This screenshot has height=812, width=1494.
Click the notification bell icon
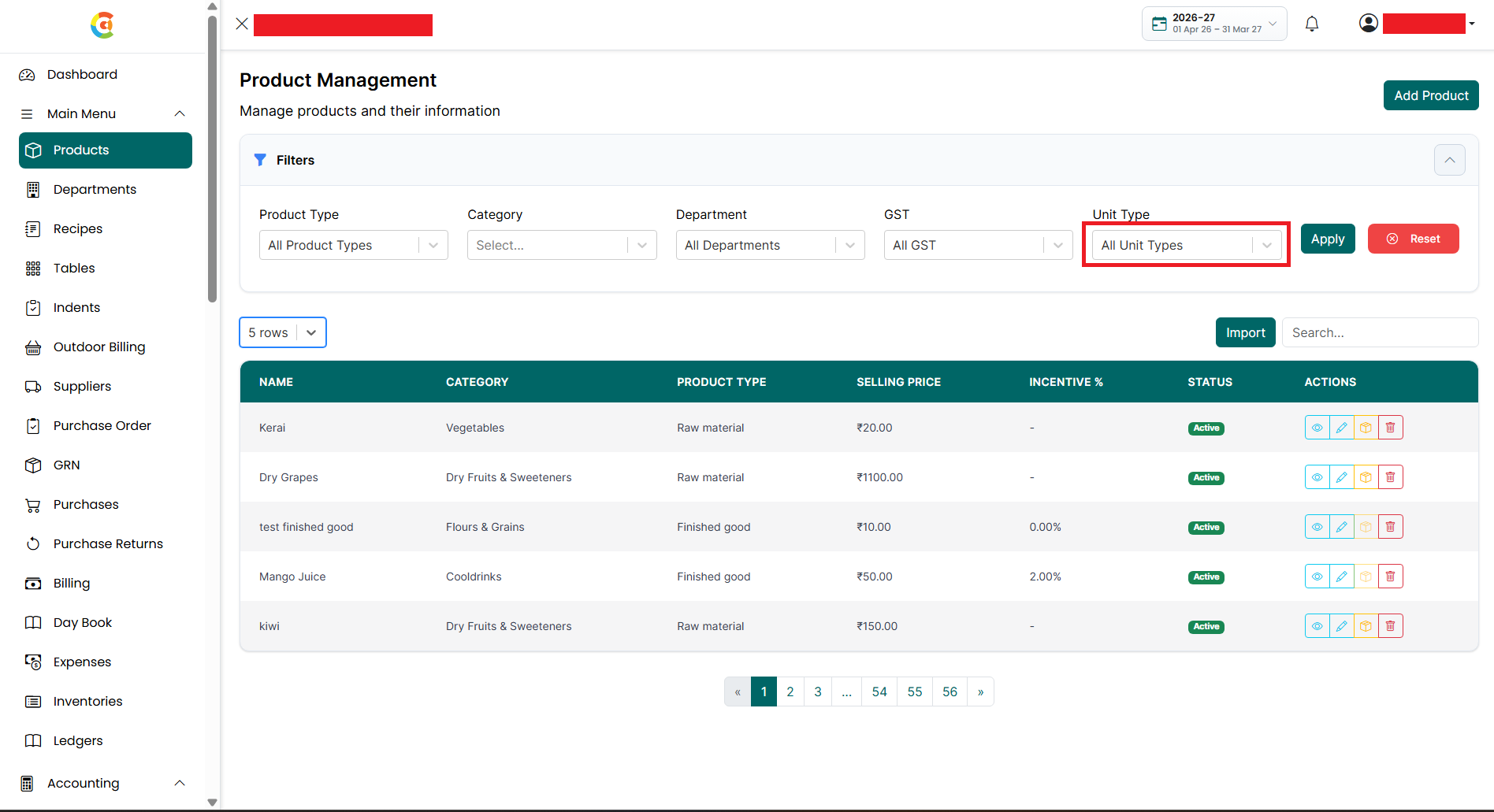coord(1312,24)
